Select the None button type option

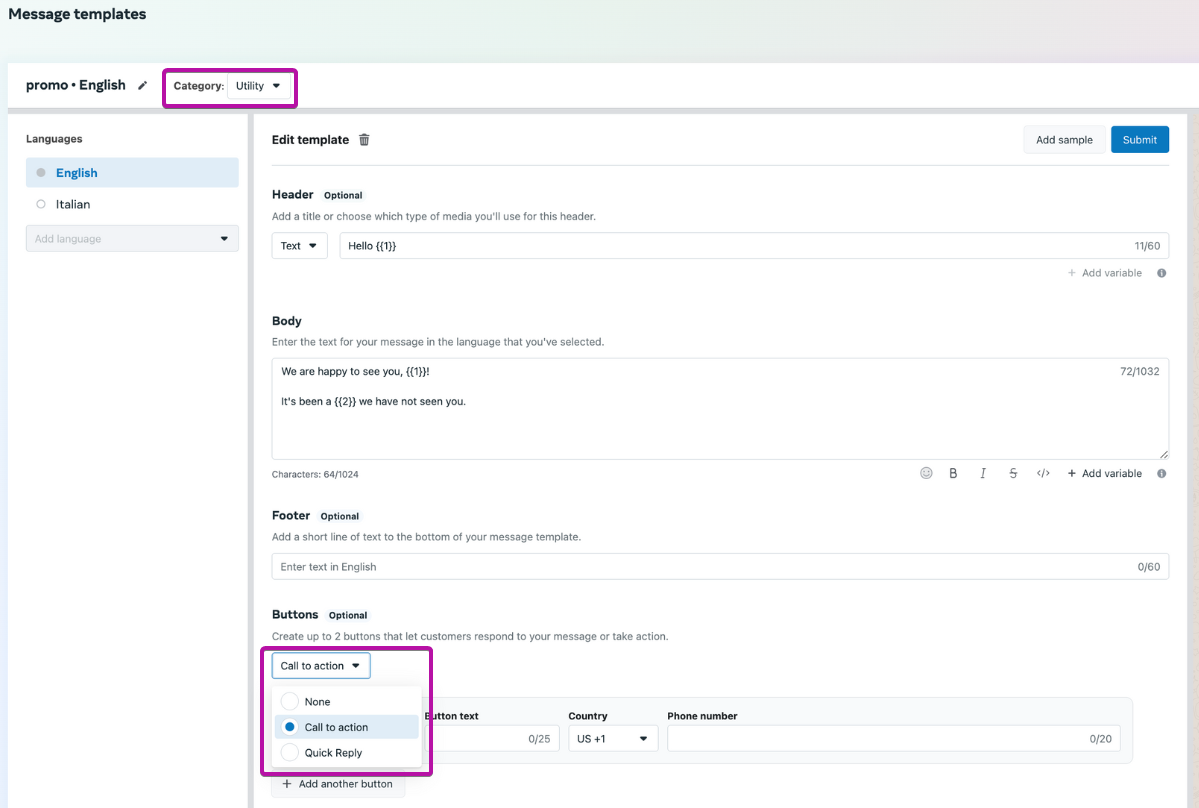coord(290,702)
